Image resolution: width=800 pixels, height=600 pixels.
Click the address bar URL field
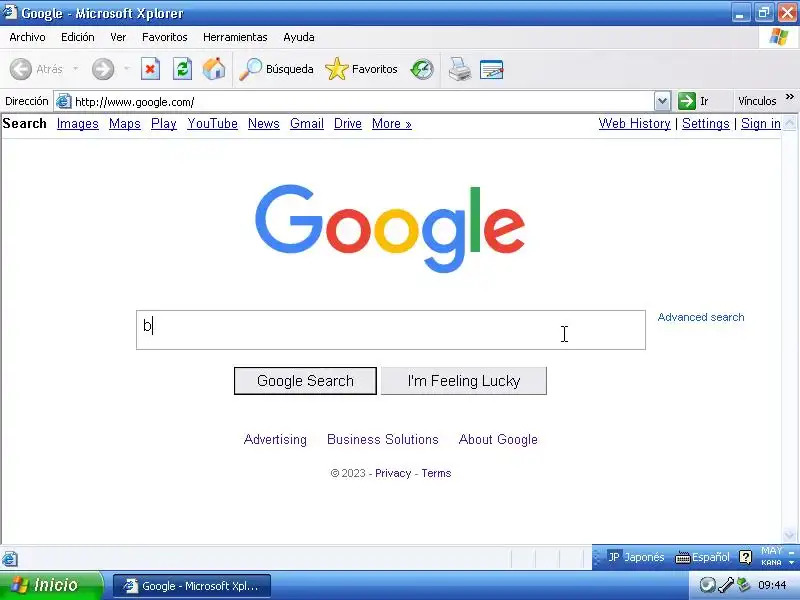click(x=363, y=101)
